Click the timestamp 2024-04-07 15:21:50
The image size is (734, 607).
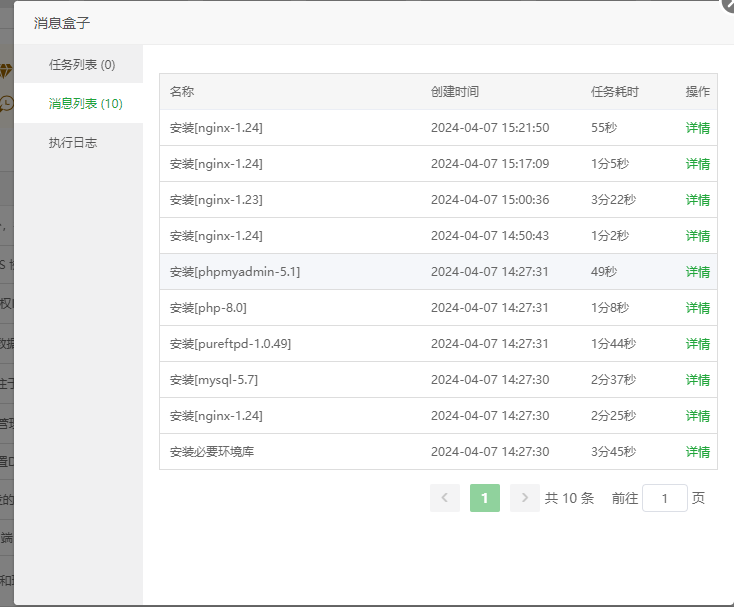click(490, 128)
